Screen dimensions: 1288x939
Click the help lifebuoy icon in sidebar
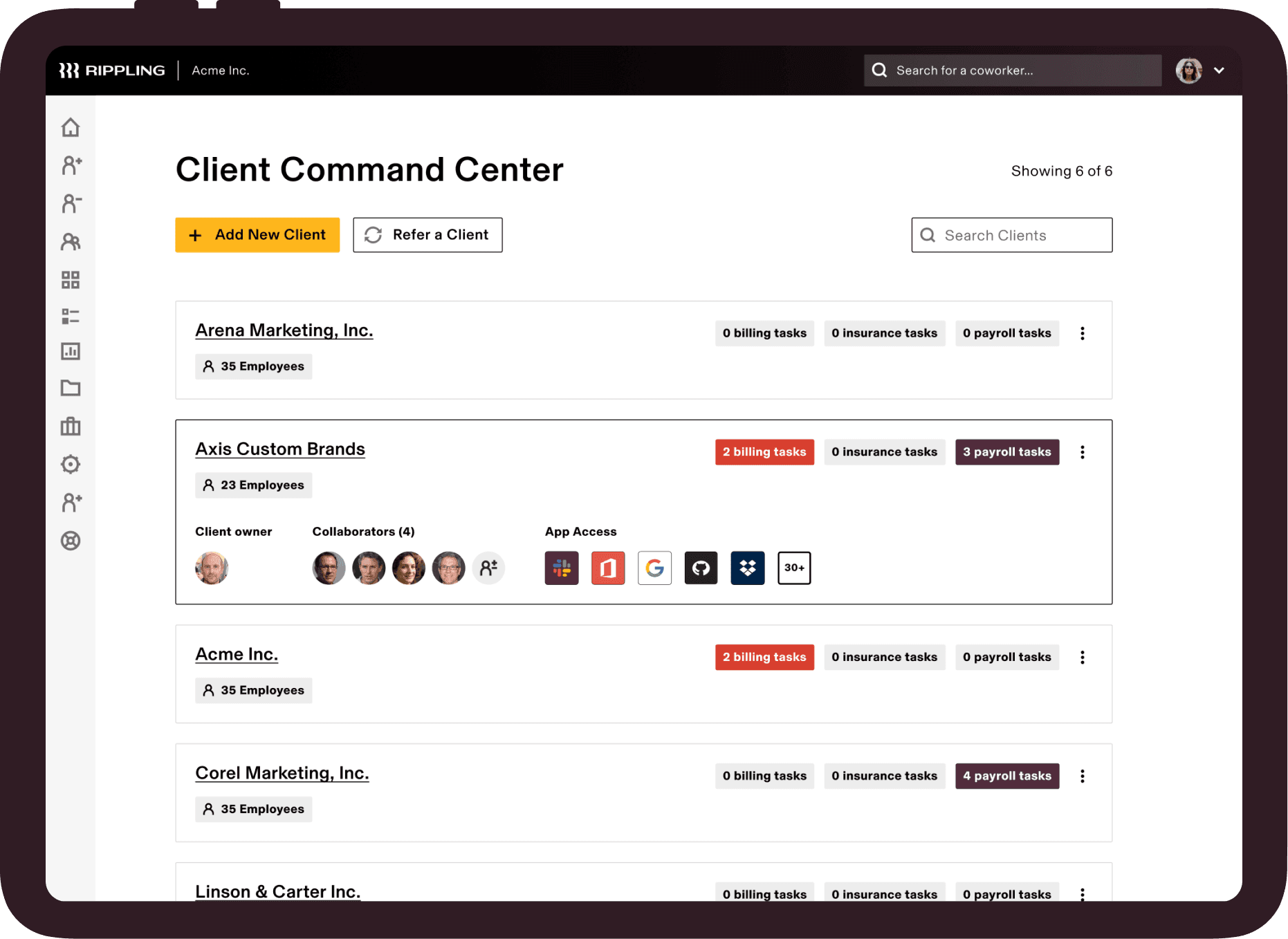tap(71, 541)
